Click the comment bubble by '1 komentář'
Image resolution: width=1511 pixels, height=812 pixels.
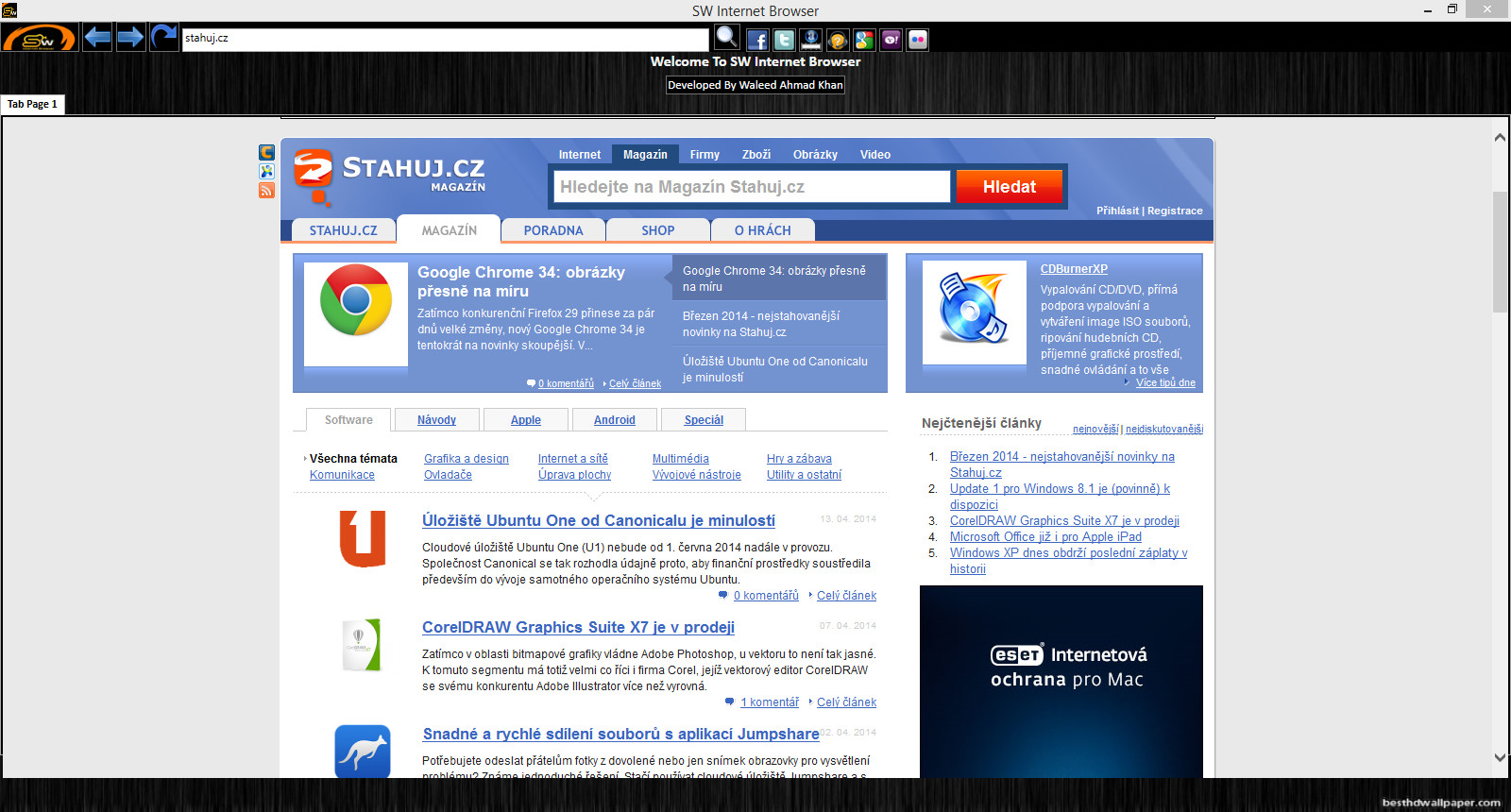coord(729,702)
